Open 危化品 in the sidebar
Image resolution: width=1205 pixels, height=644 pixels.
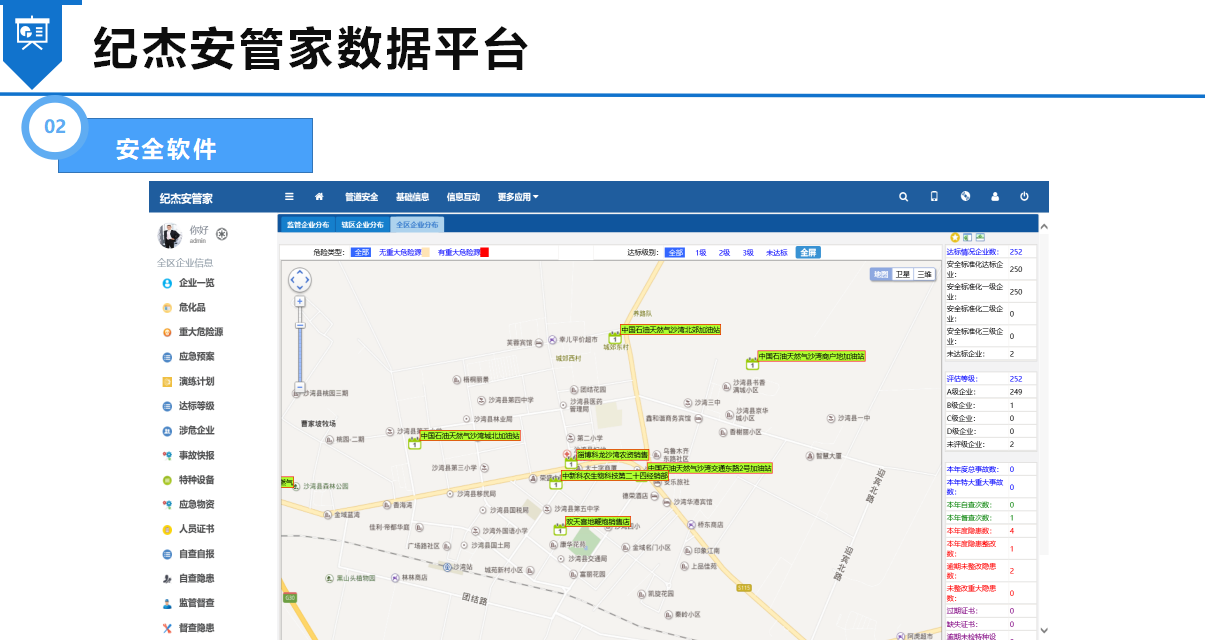pyautogui.click(x=192, y=308)
